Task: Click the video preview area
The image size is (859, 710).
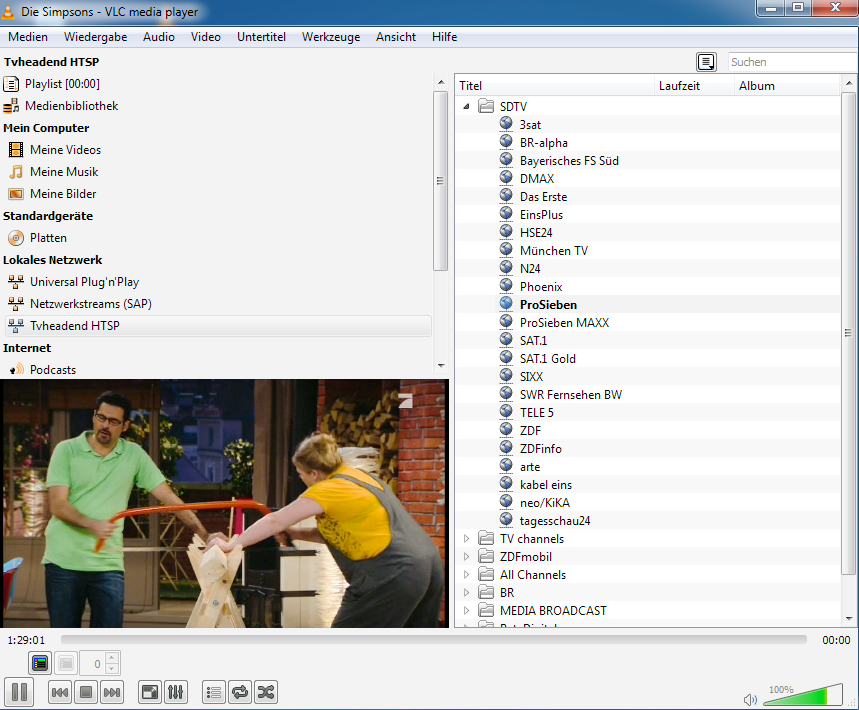Action: (x=225, y=503)
